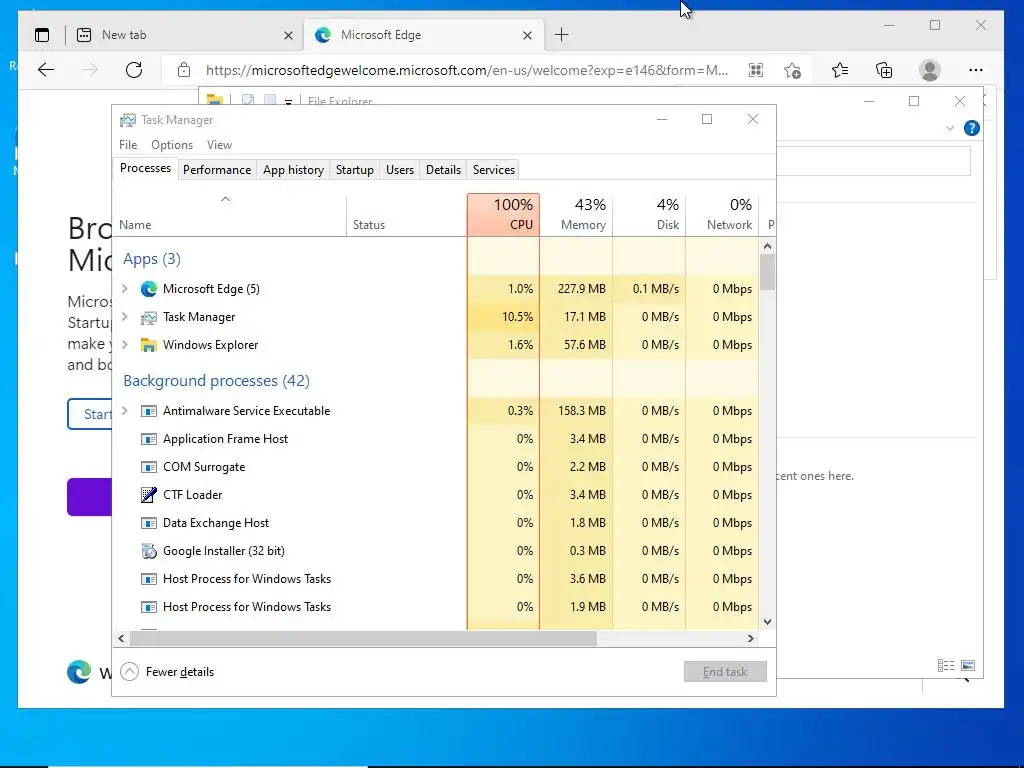Click the QR code apps icon in address bar
This screenshot has width=1024, height=768.
[x=756, y=70]
